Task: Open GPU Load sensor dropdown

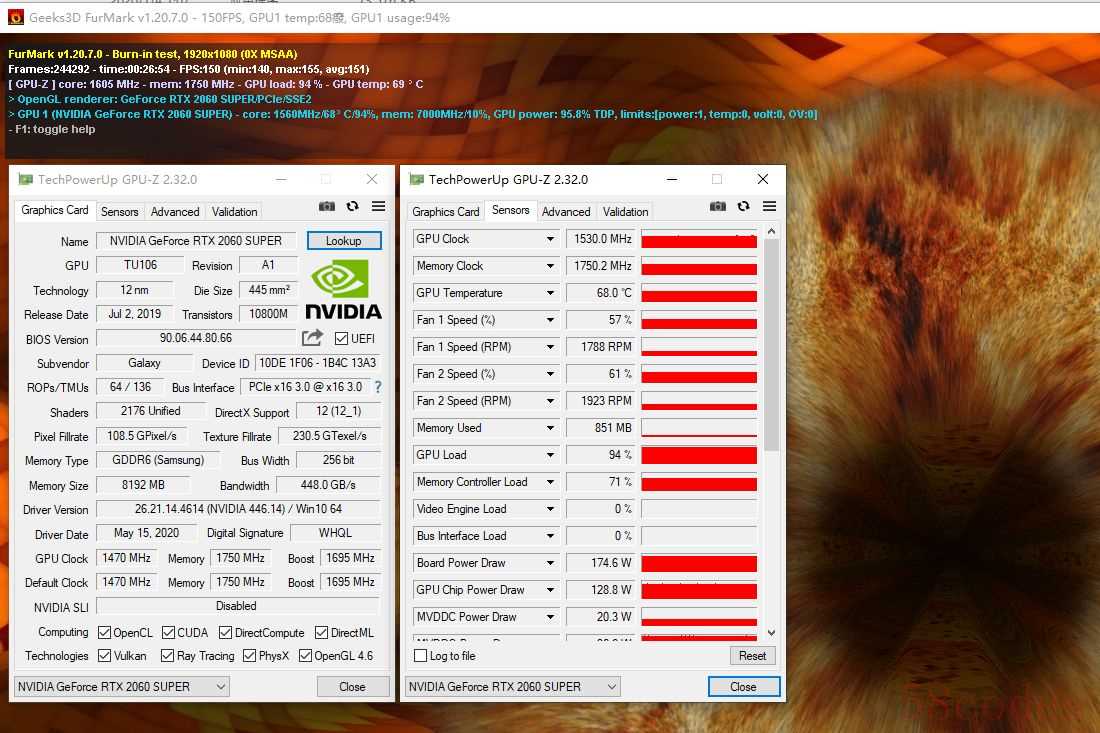Action: [551, 455]
